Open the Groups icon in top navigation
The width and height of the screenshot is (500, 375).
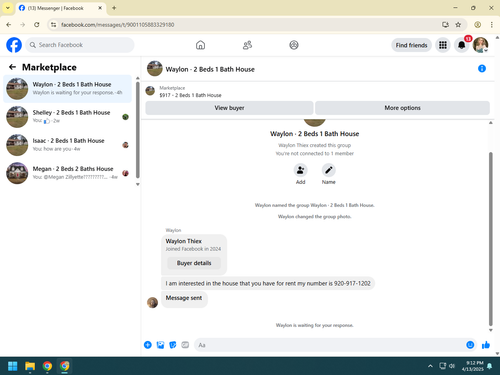click(294, 45)
